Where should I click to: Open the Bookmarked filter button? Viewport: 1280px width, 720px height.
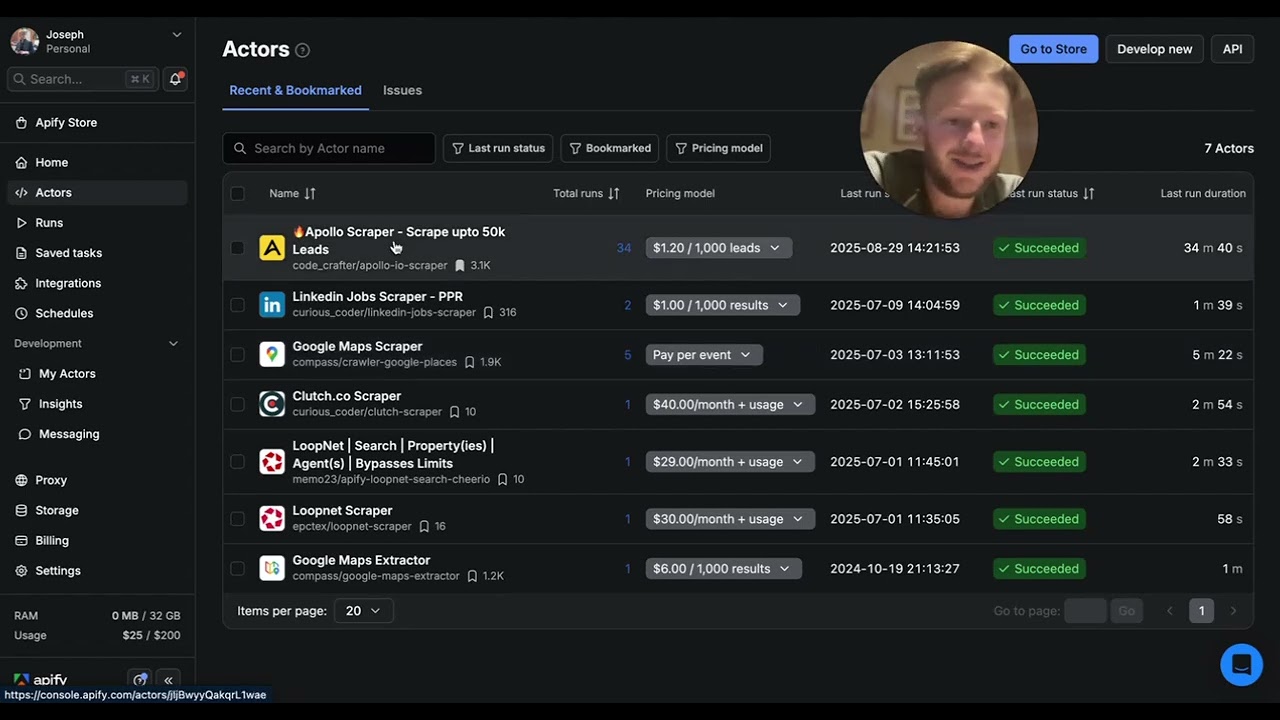pos(610,148)
